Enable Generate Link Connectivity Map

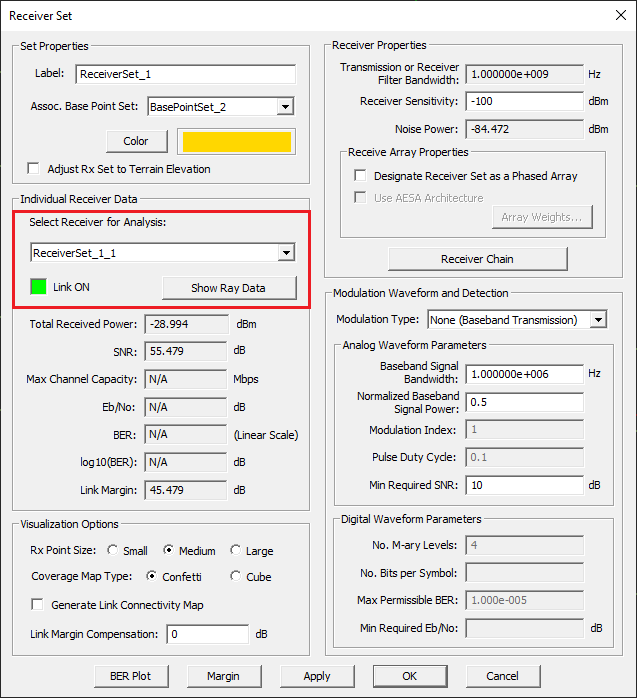coord(37,605)
